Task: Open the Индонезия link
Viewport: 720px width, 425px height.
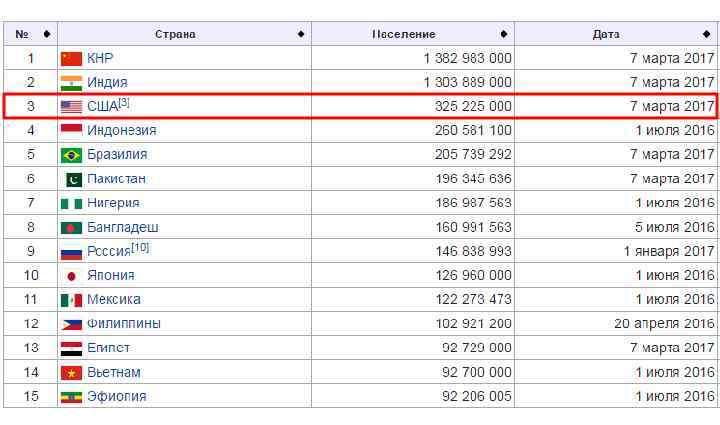Action: pyautogui.click(x=121, y=130)
